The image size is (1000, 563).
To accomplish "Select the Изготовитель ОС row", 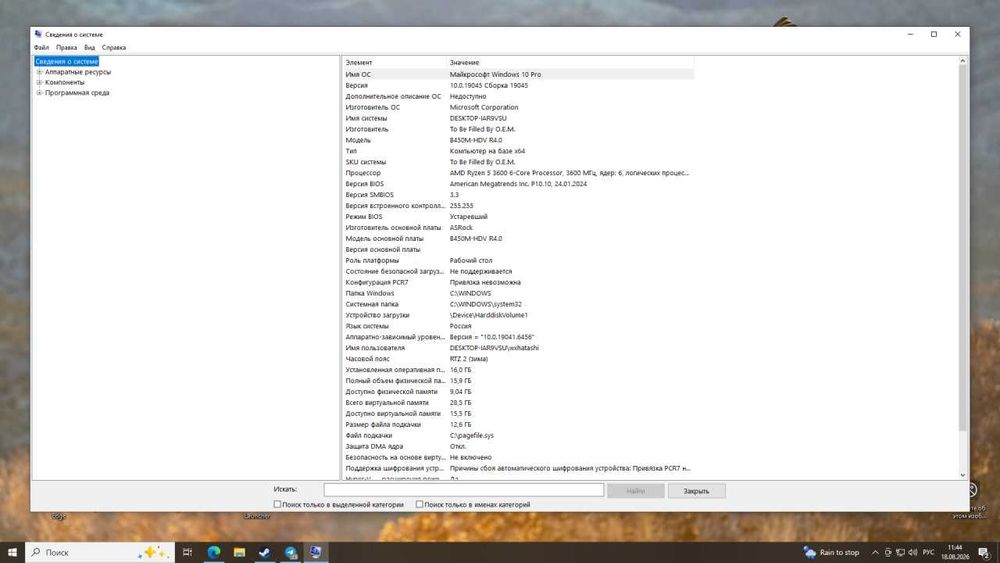I will point(518,107).
